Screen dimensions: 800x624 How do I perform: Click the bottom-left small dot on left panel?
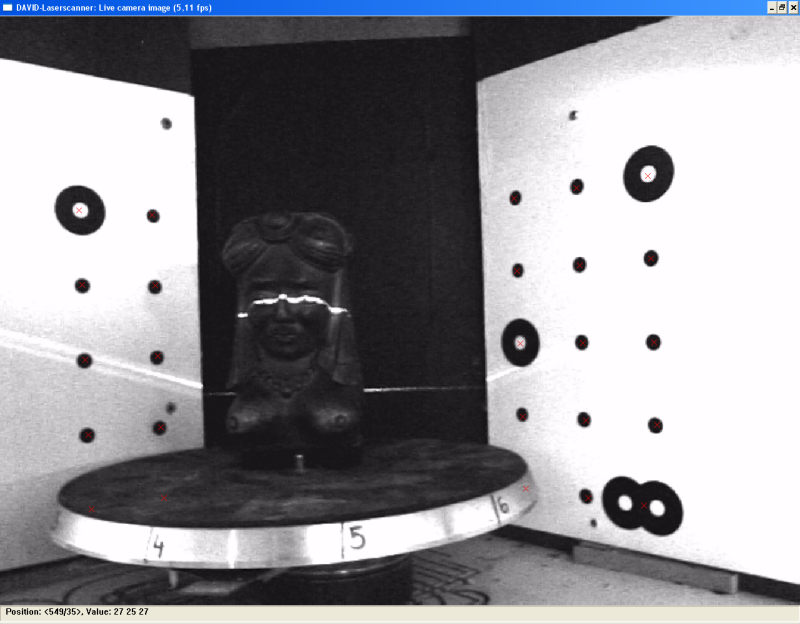click(x=87, y=435)
